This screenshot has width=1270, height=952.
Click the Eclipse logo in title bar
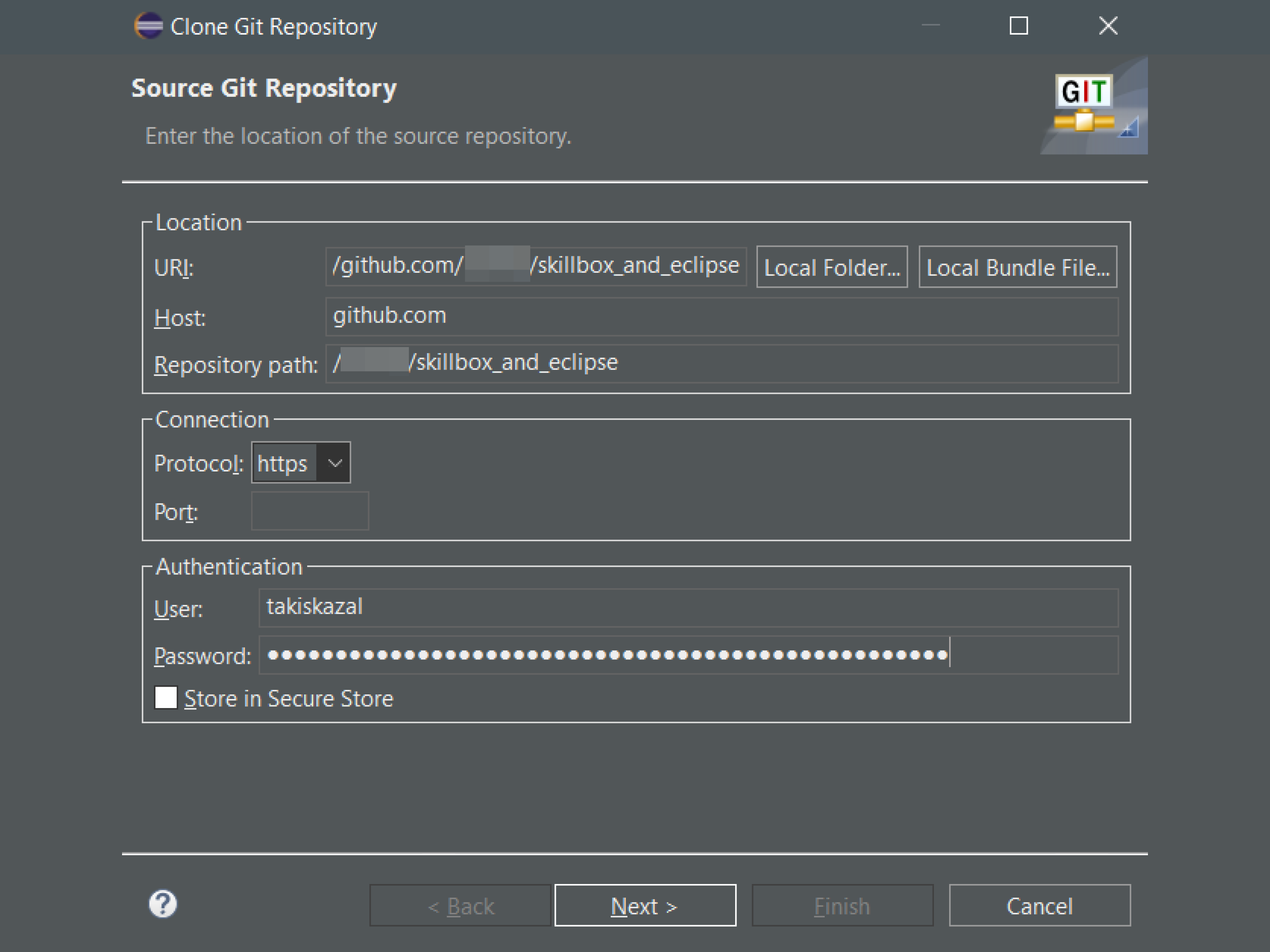[x=149, y=26]
